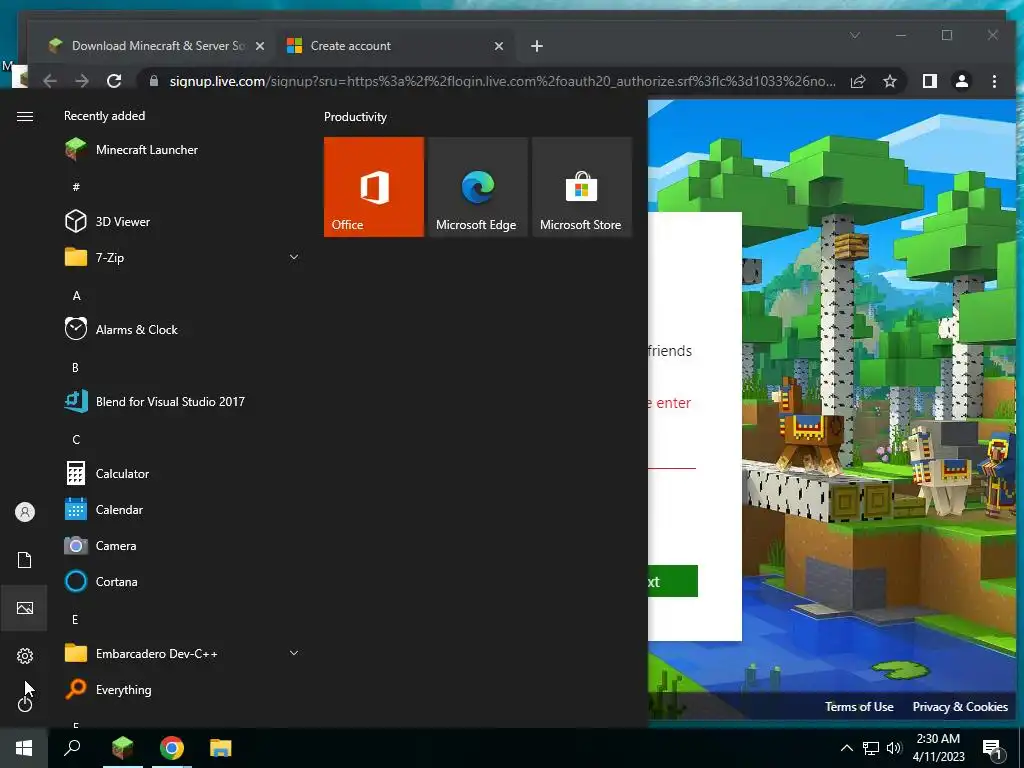This screenshot has height=768, width=1024.
Task: Toggle Chrome side panel
Action: pyautogui.click(x=930, y=81)
